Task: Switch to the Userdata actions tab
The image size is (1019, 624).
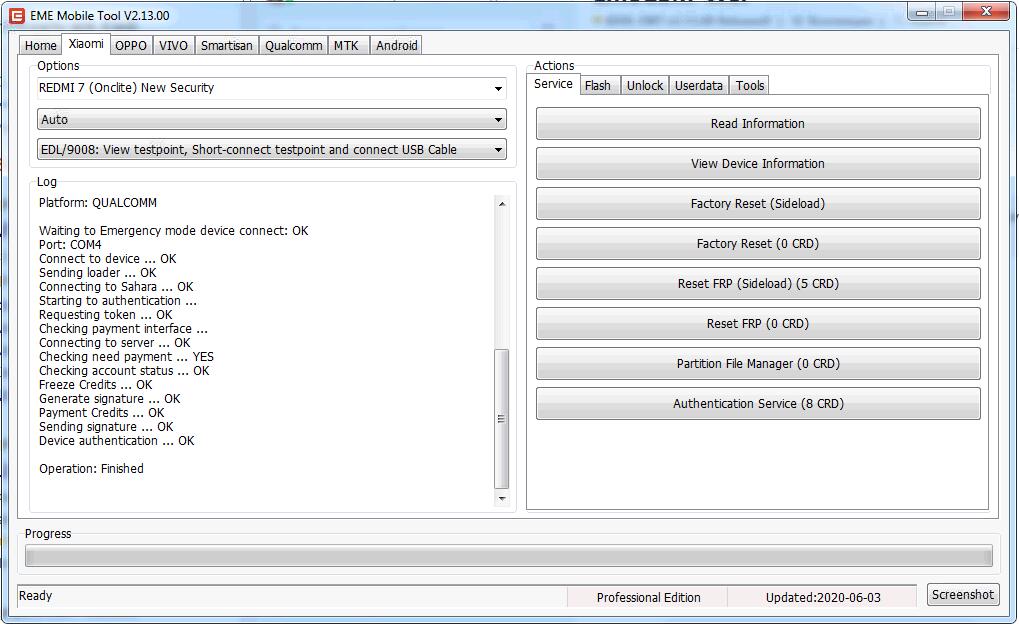Action: [x=699, y=85]
